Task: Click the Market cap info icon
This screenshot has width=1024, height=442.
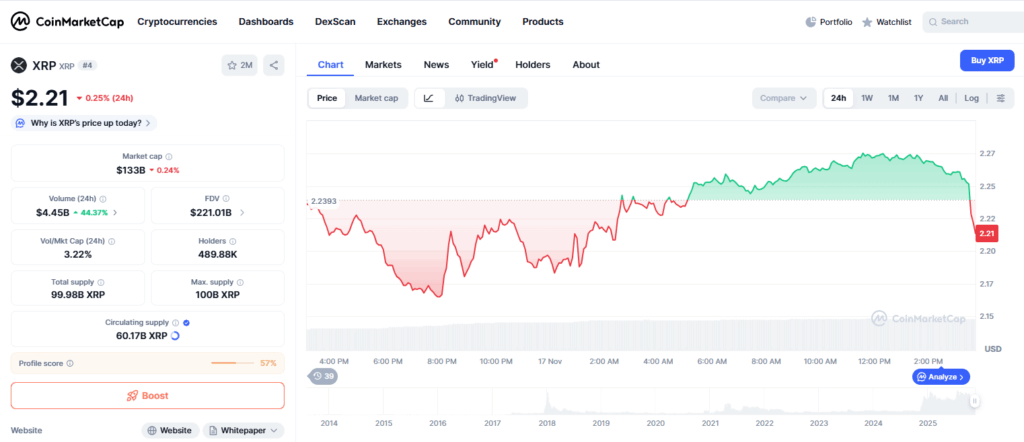Action: coord(169,157)
